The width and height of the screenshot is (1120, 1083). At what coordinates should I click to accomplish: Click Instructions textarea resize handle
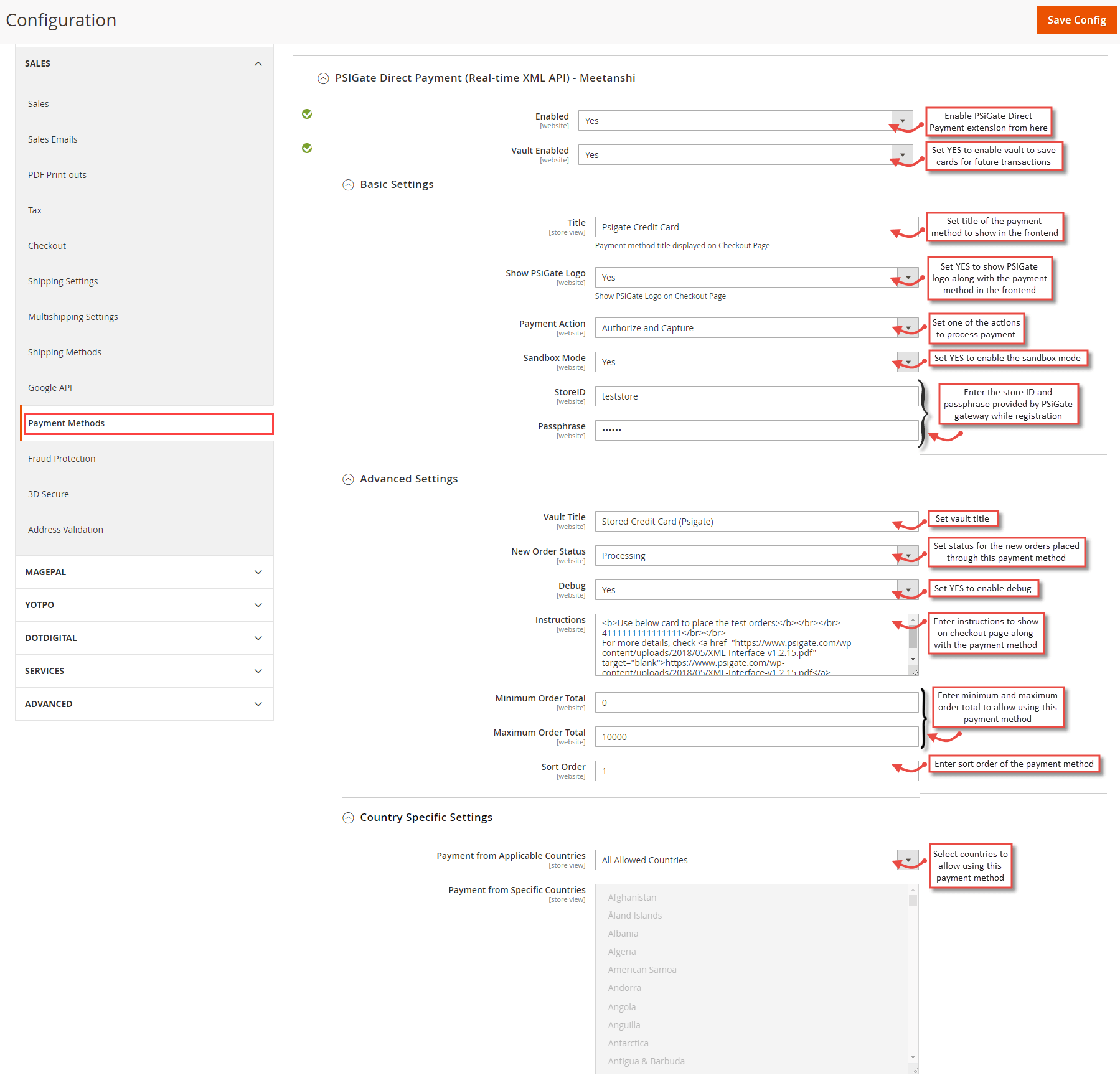(914, 671)
